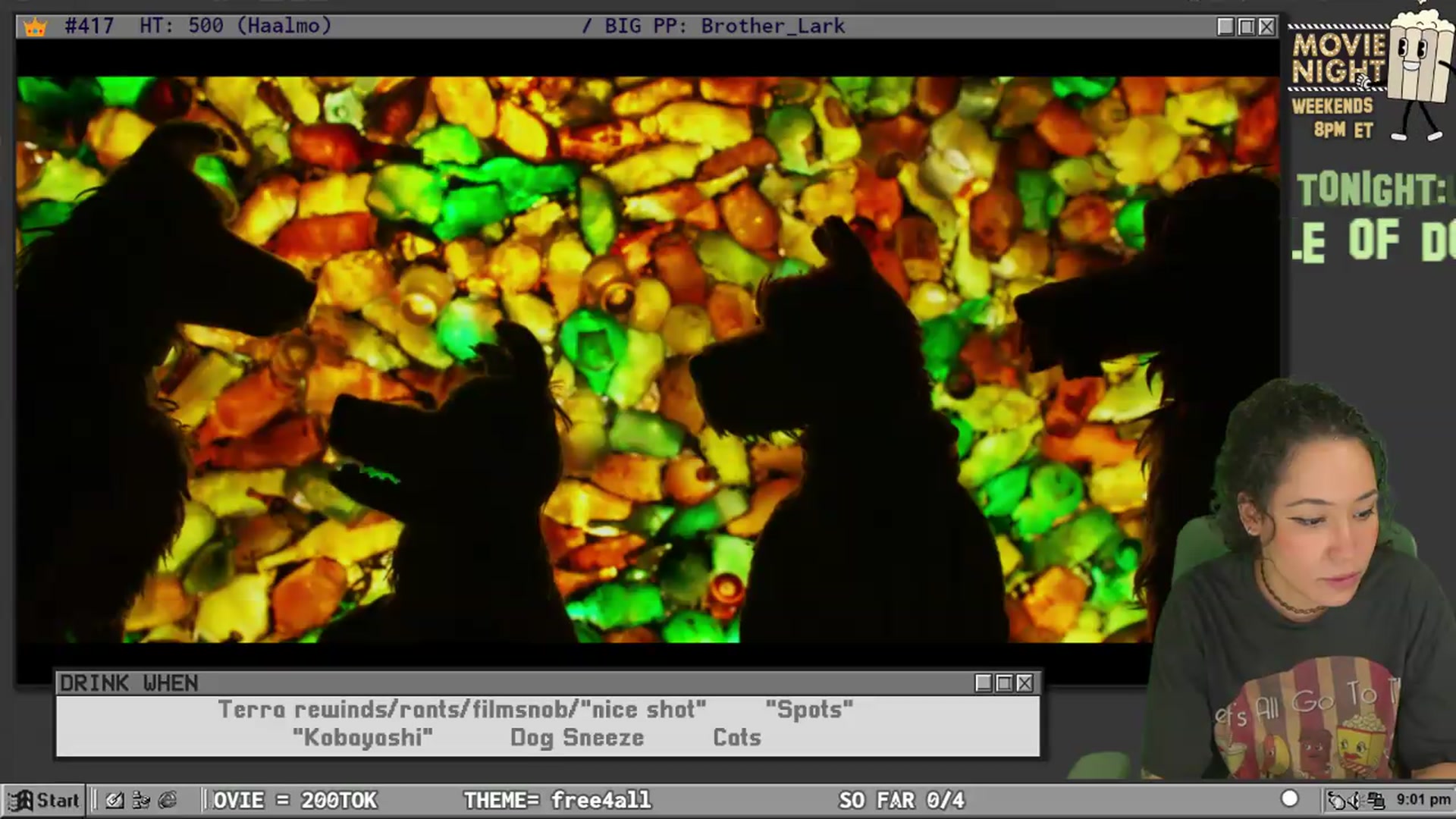Click the THEME= free4all taskbar label
Image resolution: width=1456 pixels, height=819 pixels.
[x=557, y=800]
